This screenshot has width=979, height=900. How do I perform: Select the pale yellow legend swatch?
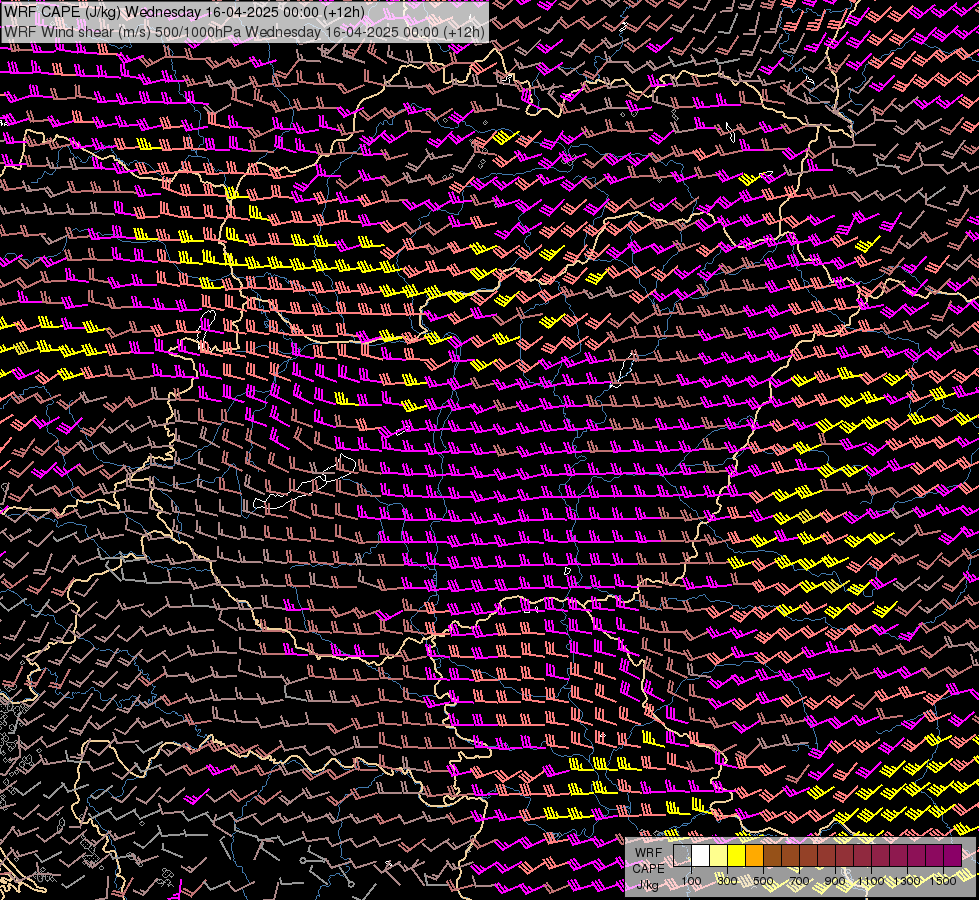point(719,856)
